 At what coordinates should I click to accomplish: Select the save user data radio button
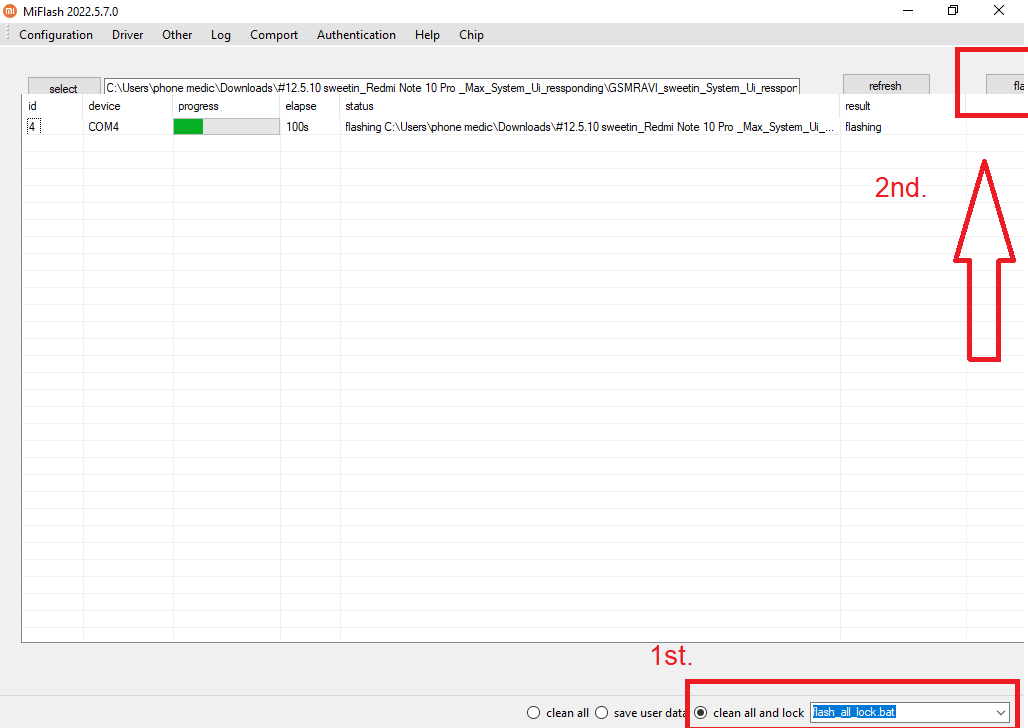tap(601, 713)
